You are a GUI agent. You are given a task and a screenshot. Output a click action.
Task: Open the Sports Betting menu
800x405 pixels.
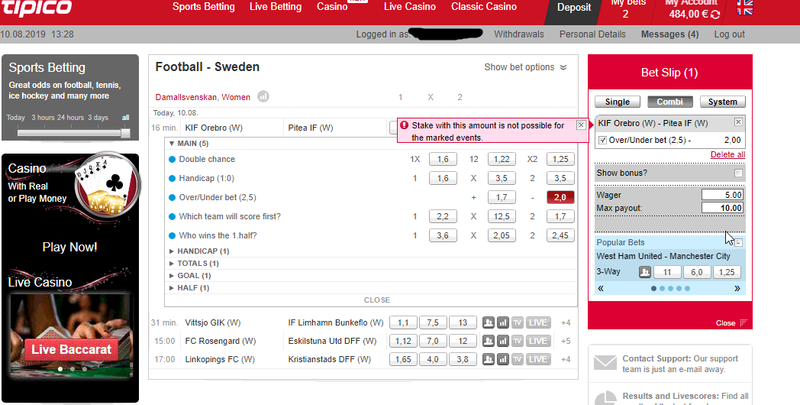[x=204, y=7]
